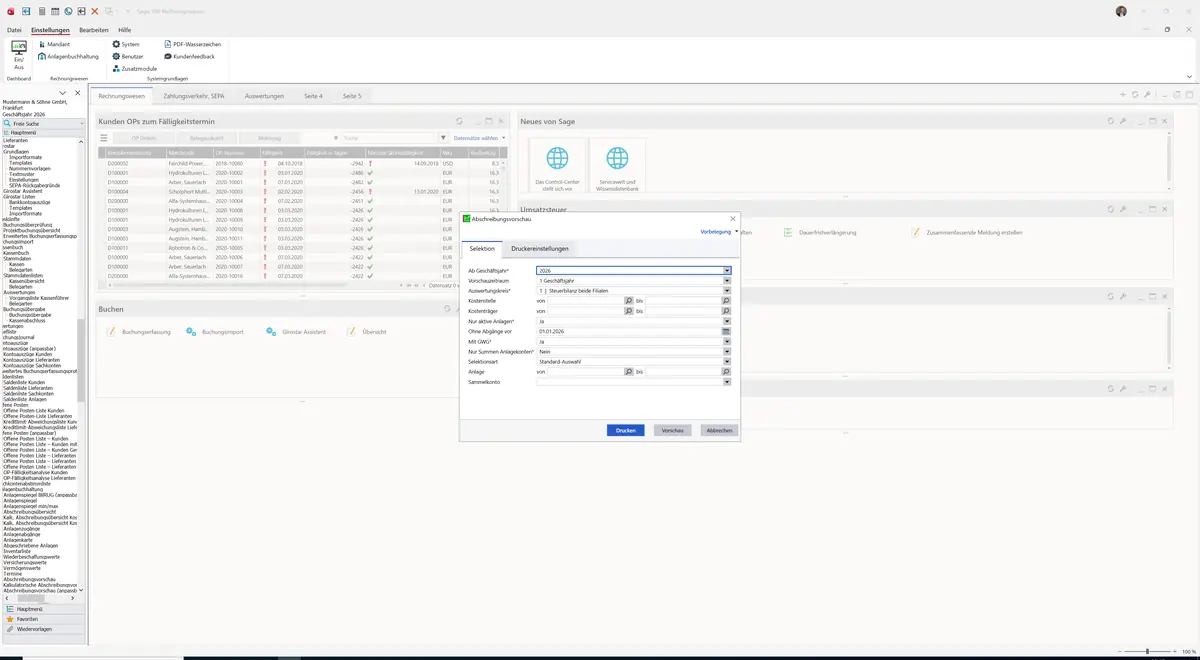Open the Bearbeiten menu
This screenshot has height=660, width=1200.
tap(93, 30)
